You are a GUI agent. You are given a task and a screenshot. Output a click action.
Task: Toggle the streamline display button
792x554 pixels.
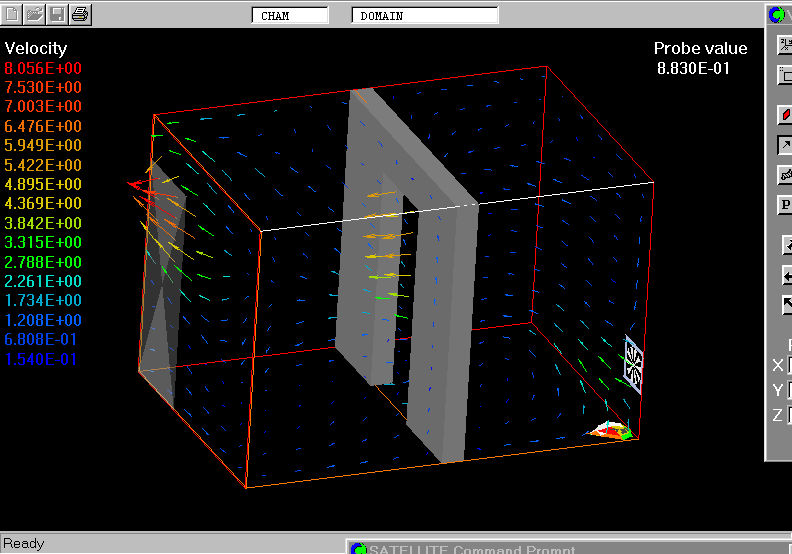click(785, 175)
